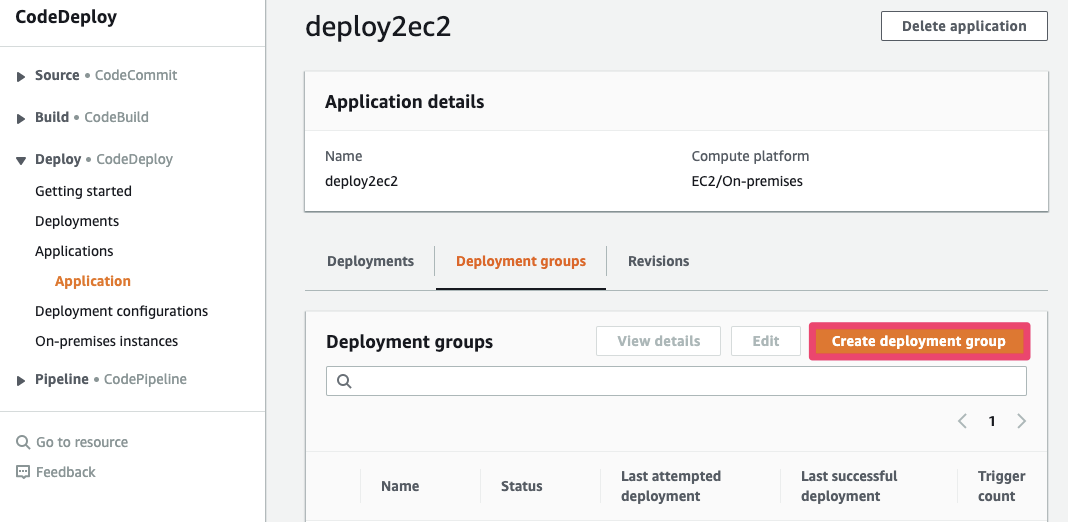Click the View details button

659,341
